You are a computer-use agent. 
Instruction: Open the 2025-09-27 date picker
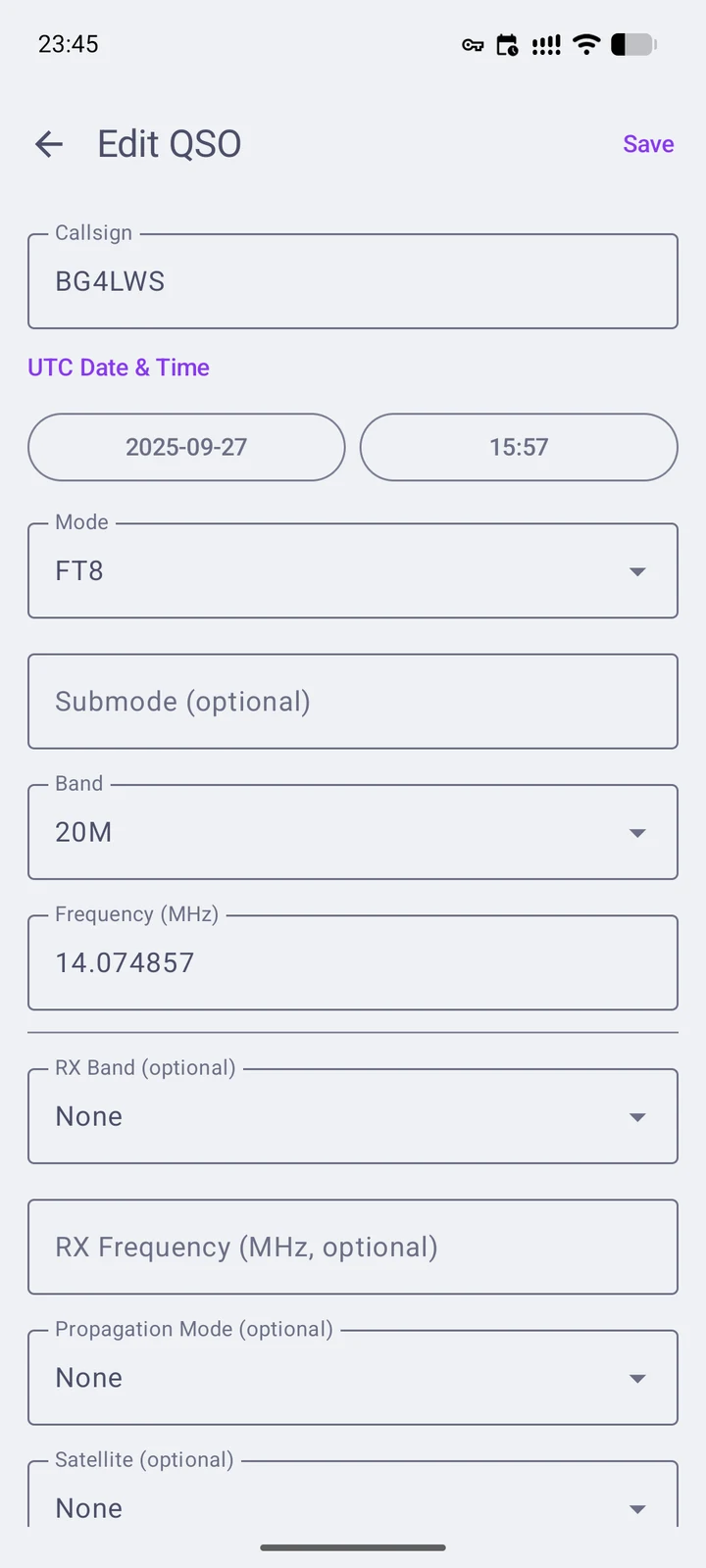pos(186,447)
